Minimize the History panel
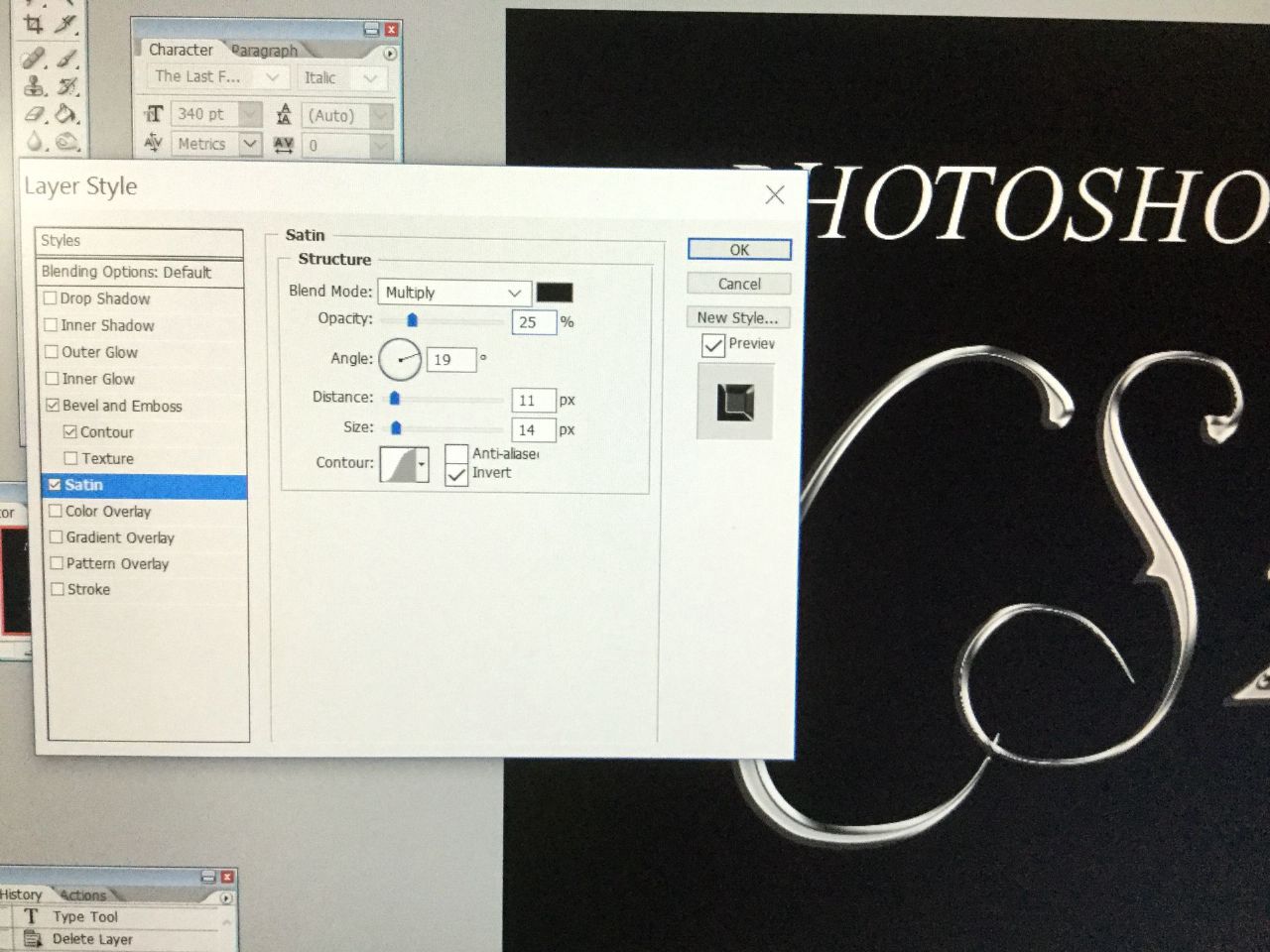Viewport: 1270px width, 952px height. point(208,877)
